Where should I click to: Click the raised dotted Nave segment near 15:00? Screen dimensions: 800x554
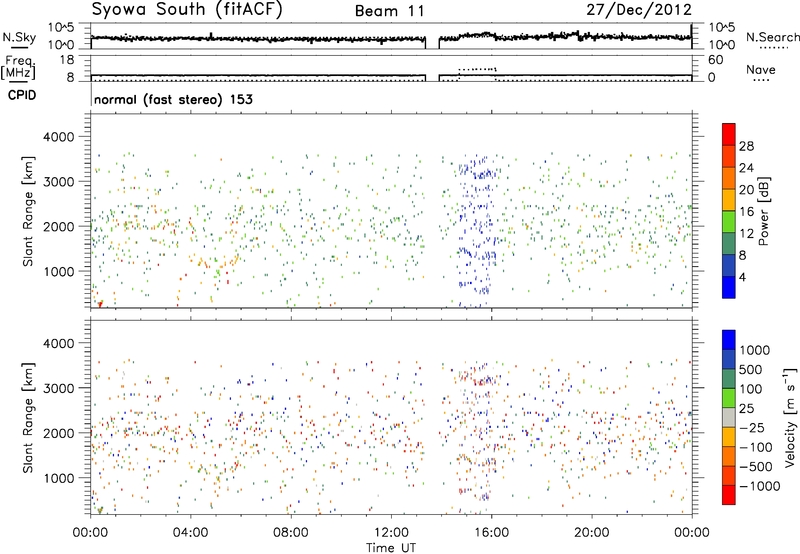(x=477, y=69)
